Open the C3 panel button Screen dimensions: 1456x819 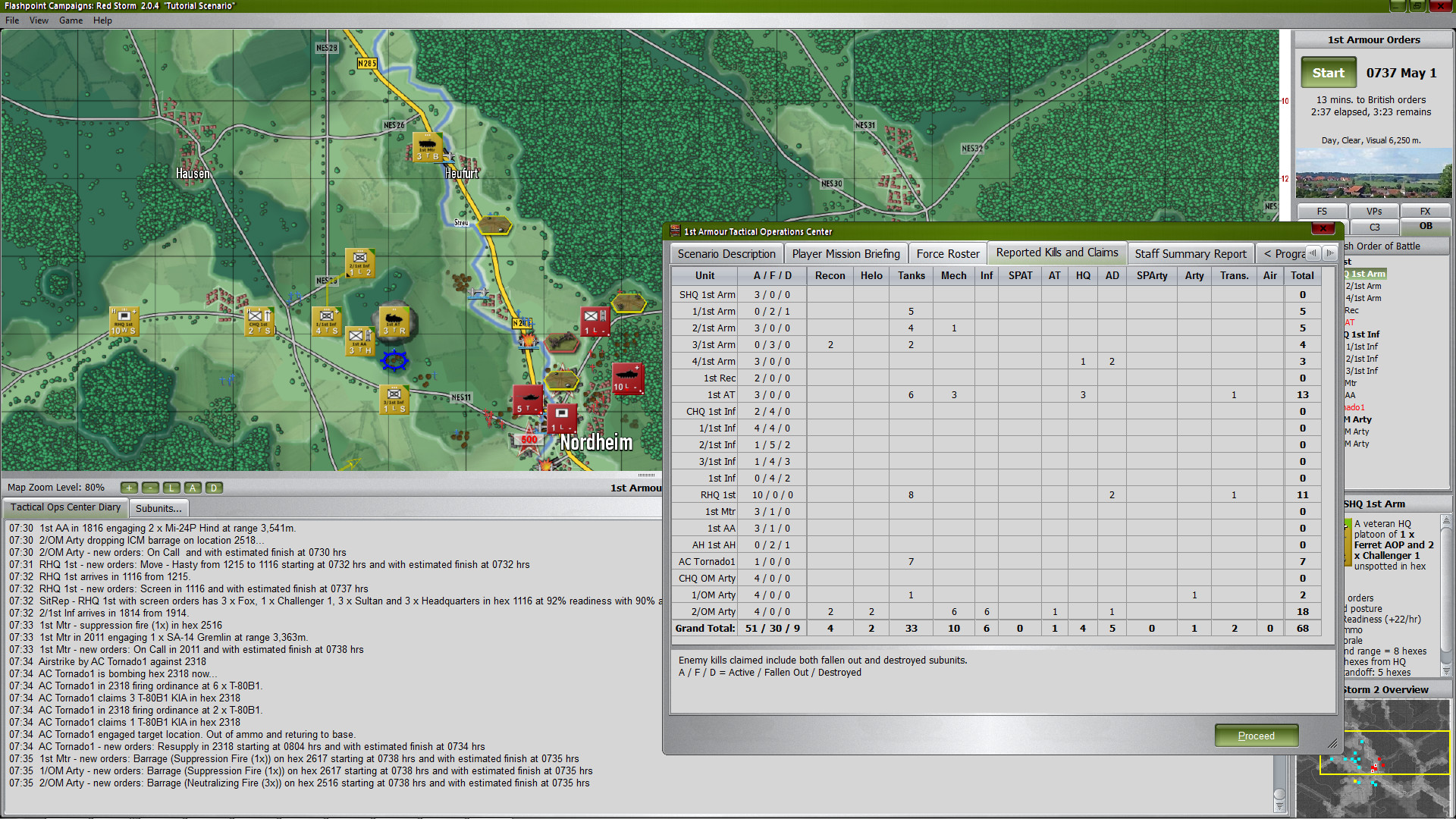click(x=1374, y=227)
